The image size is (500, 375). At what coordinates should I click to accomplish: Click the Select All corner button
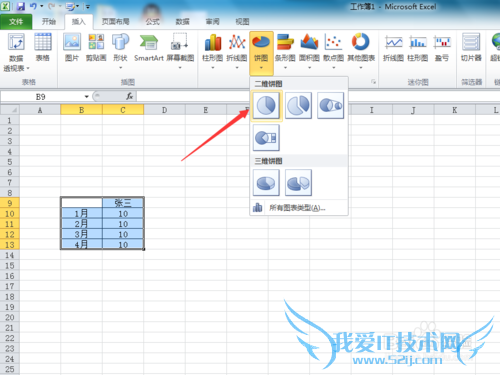coord(10,110)
